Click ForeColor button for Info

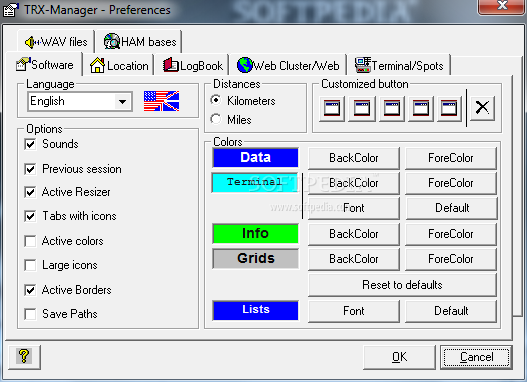click(x=451, y=234)
